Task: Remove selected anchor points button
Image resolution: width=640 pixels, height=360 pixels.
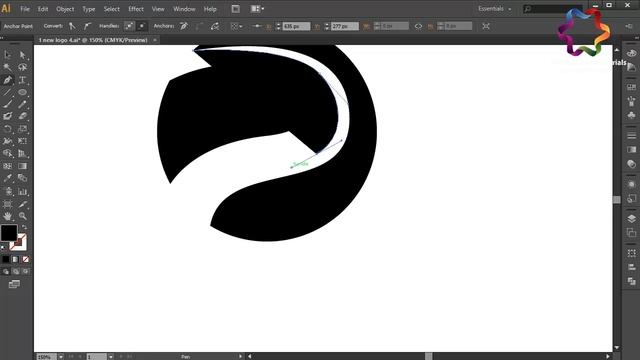Action: click(x=184, y=26)
